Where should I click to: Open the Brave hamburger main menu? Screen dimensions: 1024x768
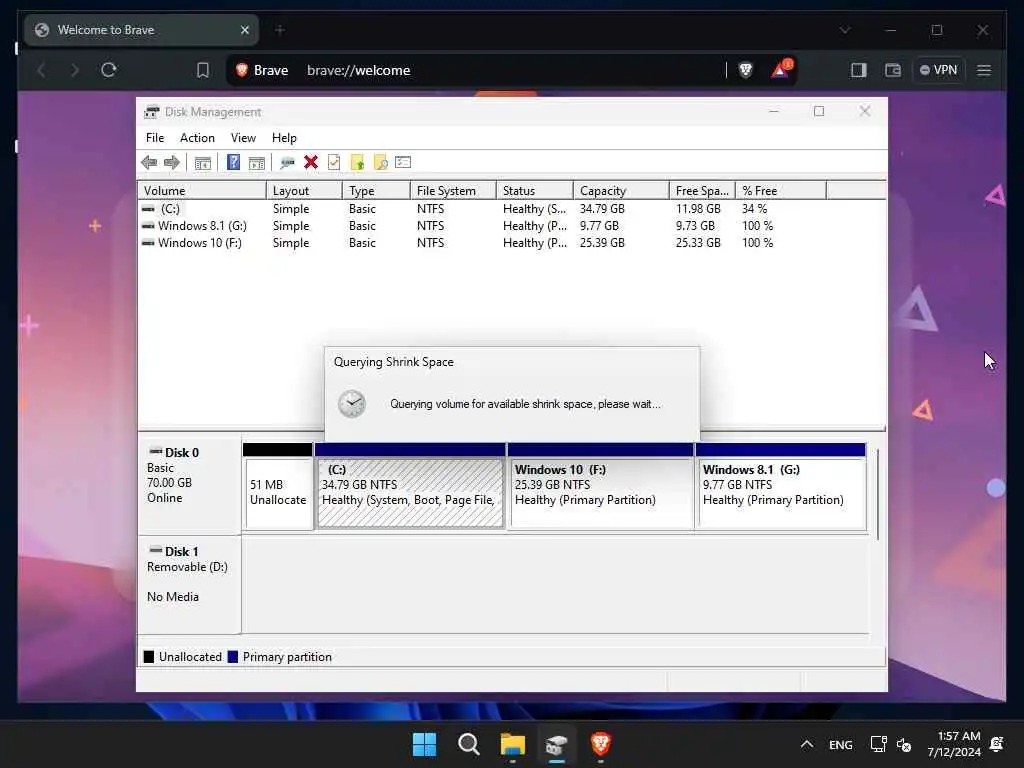tap(984, 70)
